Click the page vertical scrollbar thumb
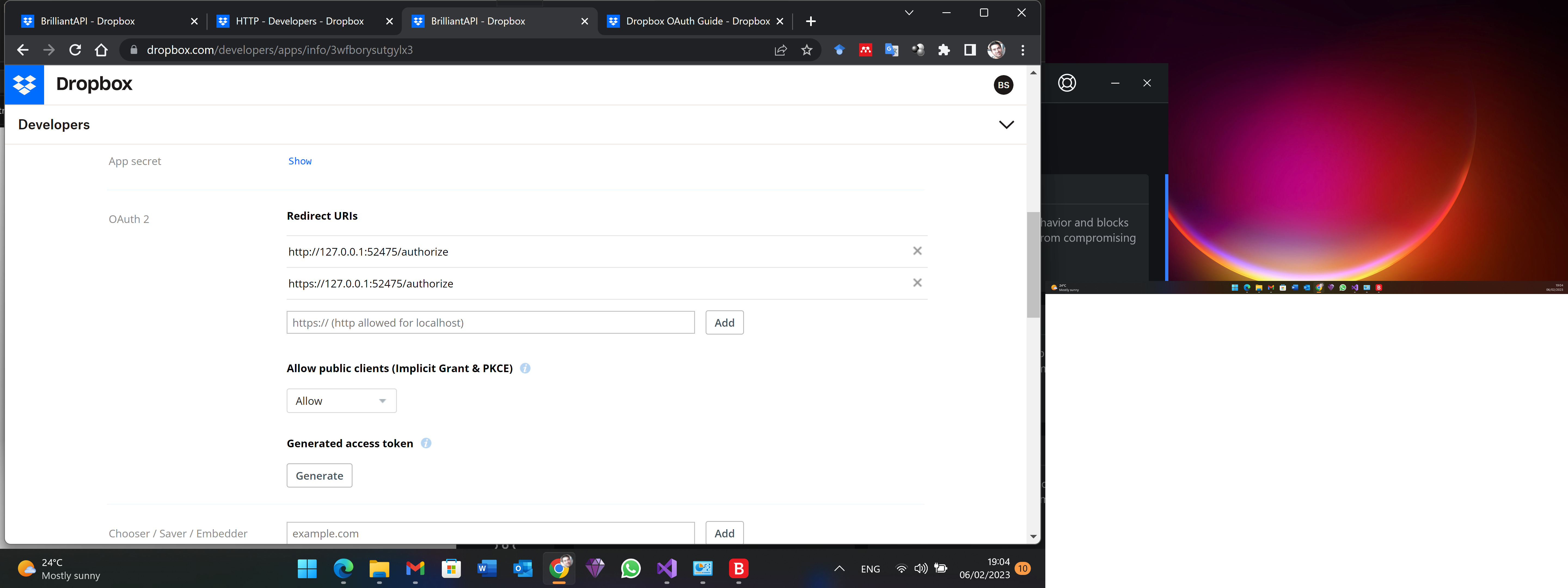Image resolution: width=1568 pixels, height=588 pixels. point(1033,265)
